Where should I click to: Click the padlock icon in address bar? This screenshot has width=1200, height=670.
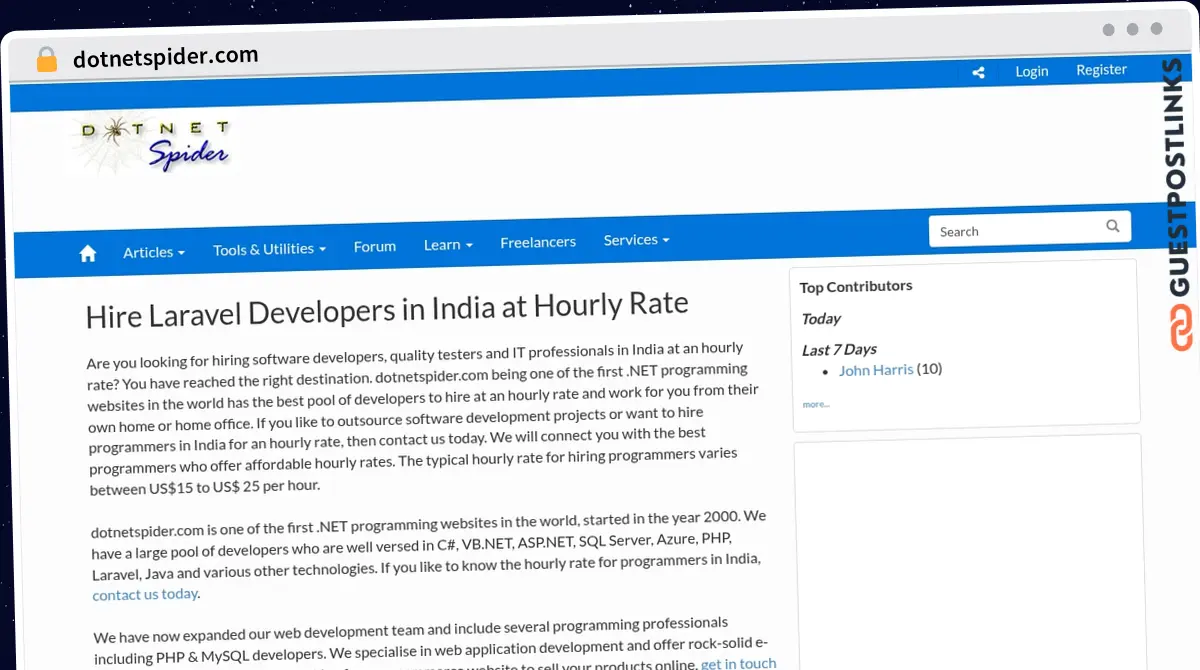pyautogui.click(x=46, y=60)
